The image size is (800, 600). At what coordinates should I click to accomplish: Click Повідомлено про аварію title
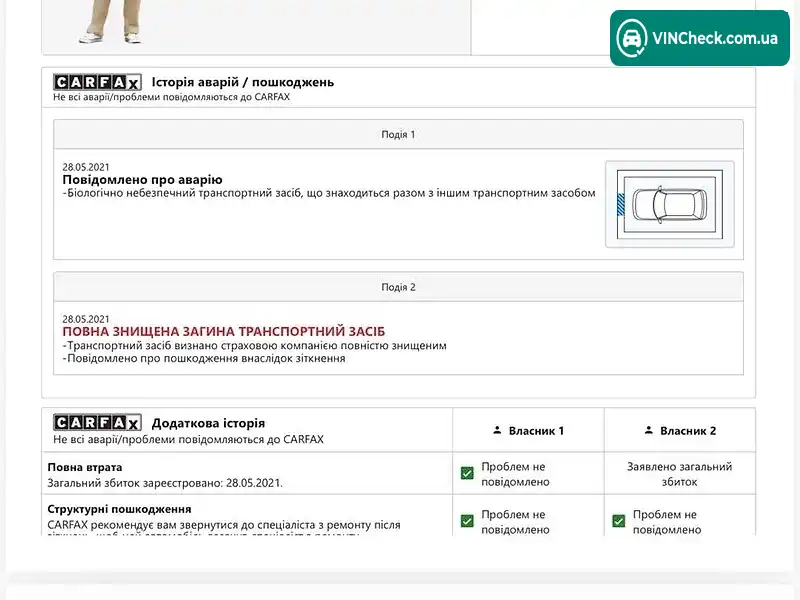(x=142, y=180)
